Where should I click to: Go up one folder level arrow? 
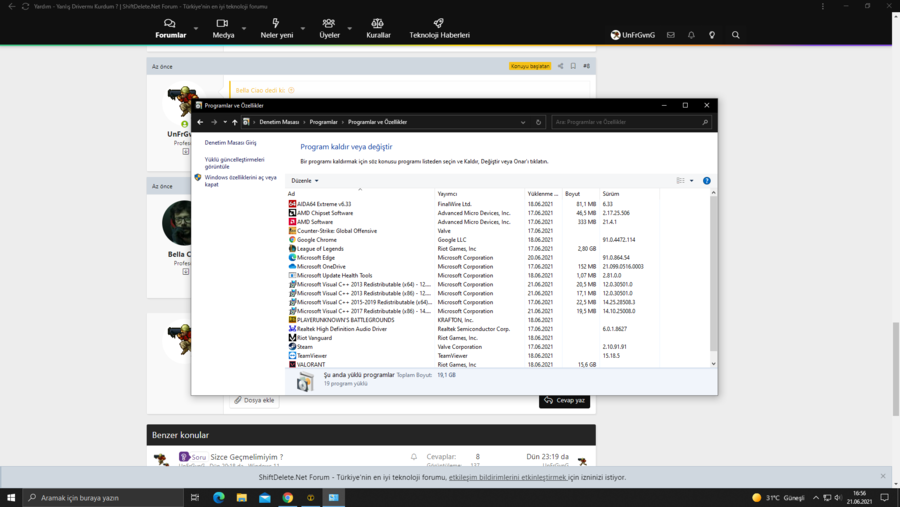point(235,122)
